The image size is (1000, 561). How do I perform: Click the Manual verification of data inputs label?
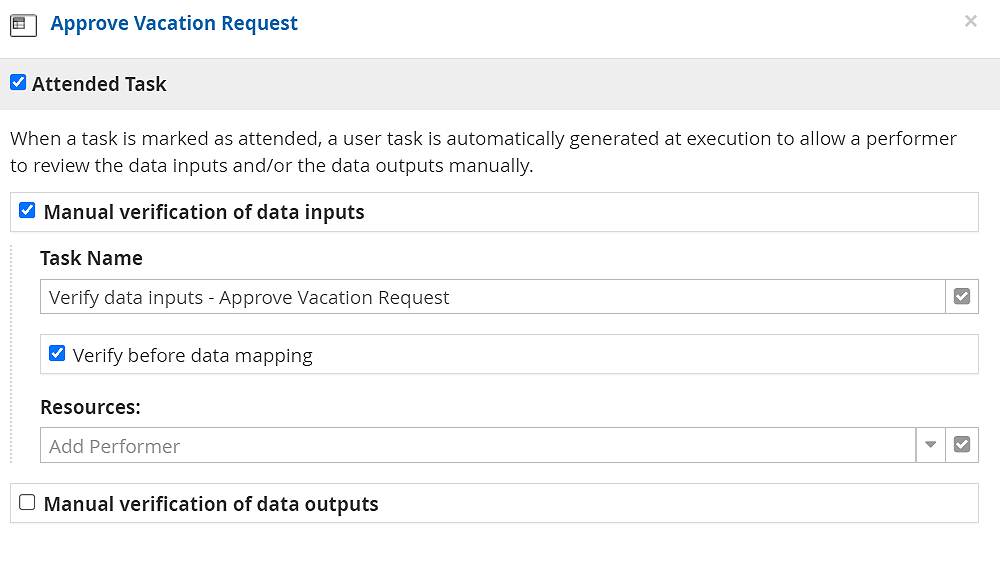[204, 212]
